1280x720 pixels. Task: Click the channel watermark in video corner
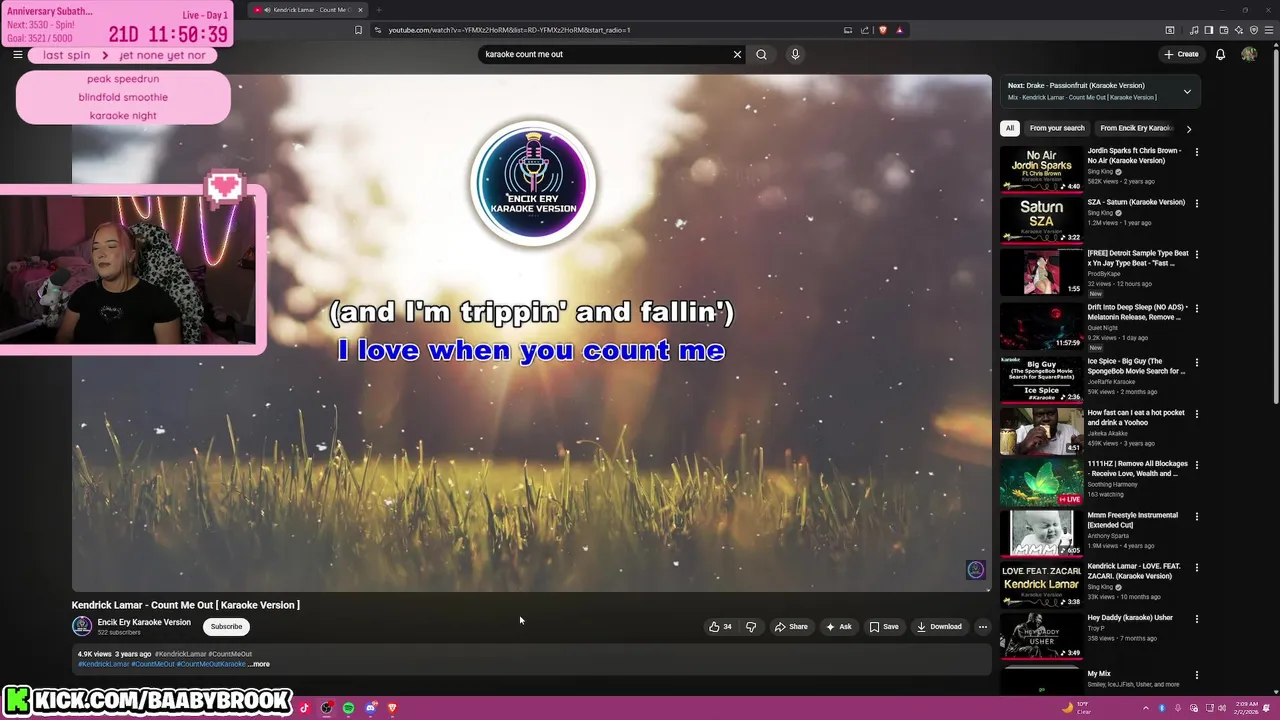pyautogui.click(x=976, y=570)
